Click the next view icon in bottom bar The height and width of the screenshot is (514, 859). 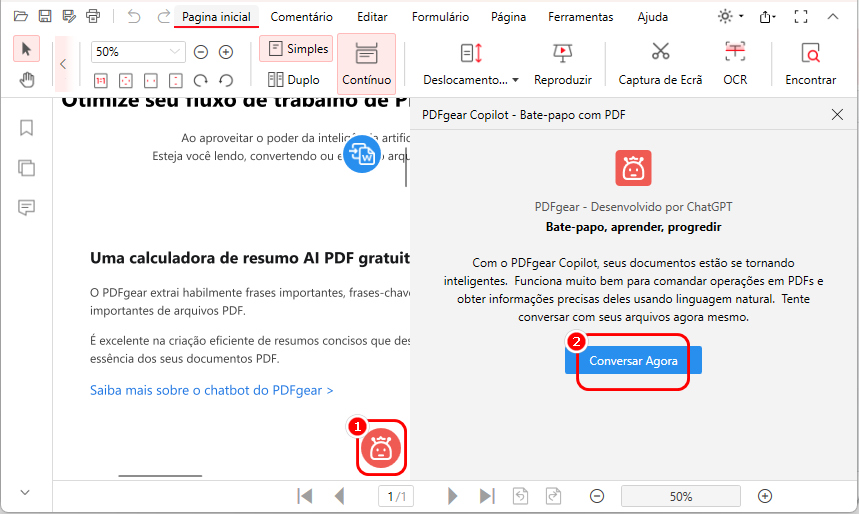554,496
